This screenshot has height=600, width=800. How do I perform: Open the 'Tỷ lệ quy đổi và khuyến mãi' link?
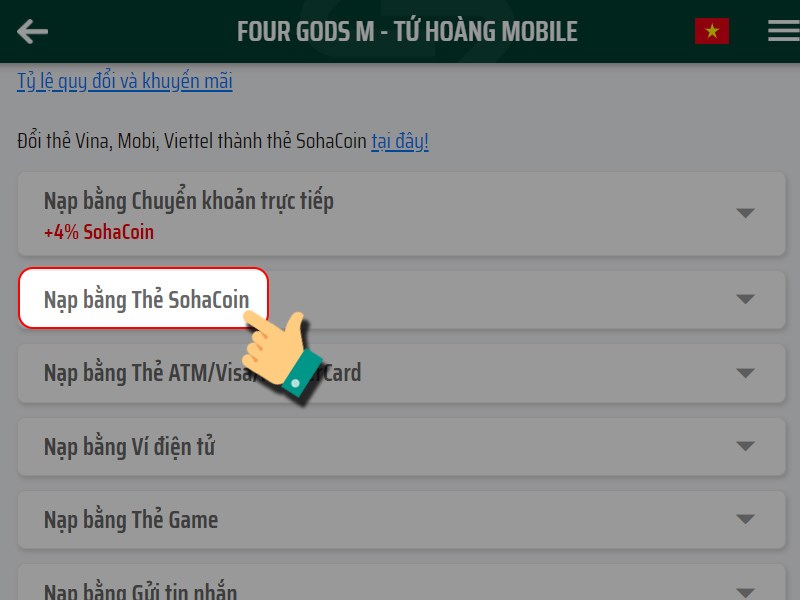point(125,81)
